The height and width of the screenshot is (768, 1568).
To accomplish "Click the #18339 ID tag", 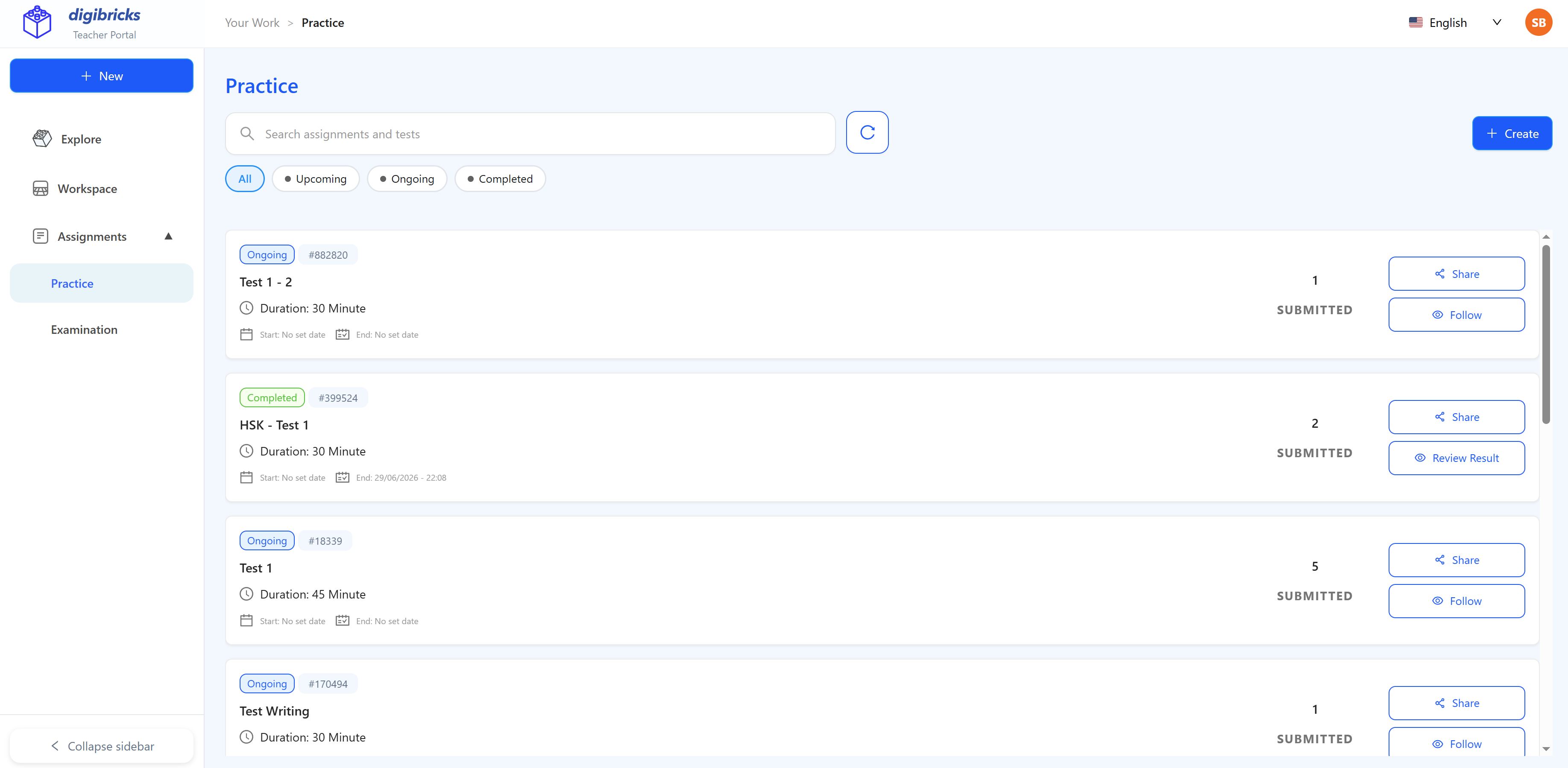I will pyautogui.click(x=325, y=540).
